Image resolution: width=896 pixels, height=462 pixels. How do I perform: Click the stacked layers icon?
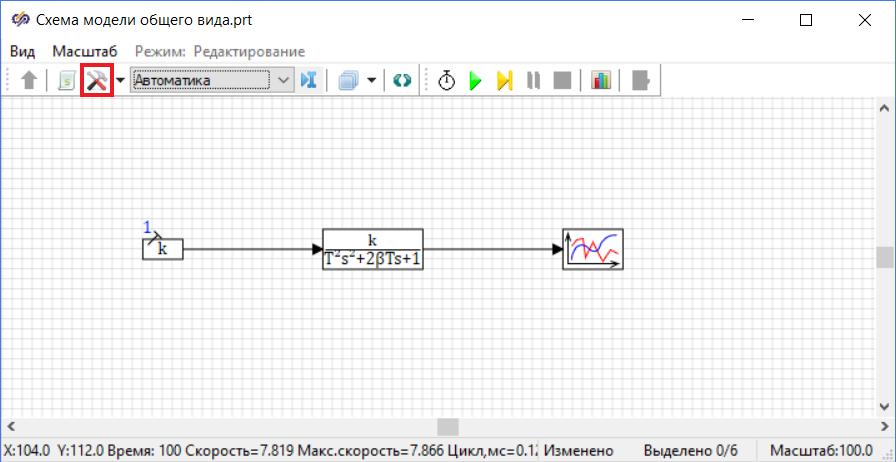click(349, 80)
